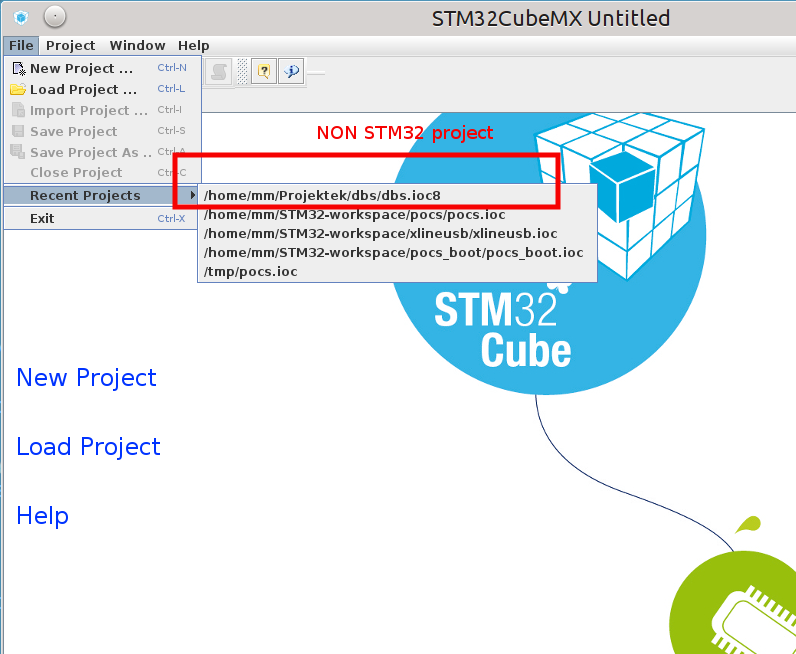Click the blue New Project link

click(x=86, y=378)
